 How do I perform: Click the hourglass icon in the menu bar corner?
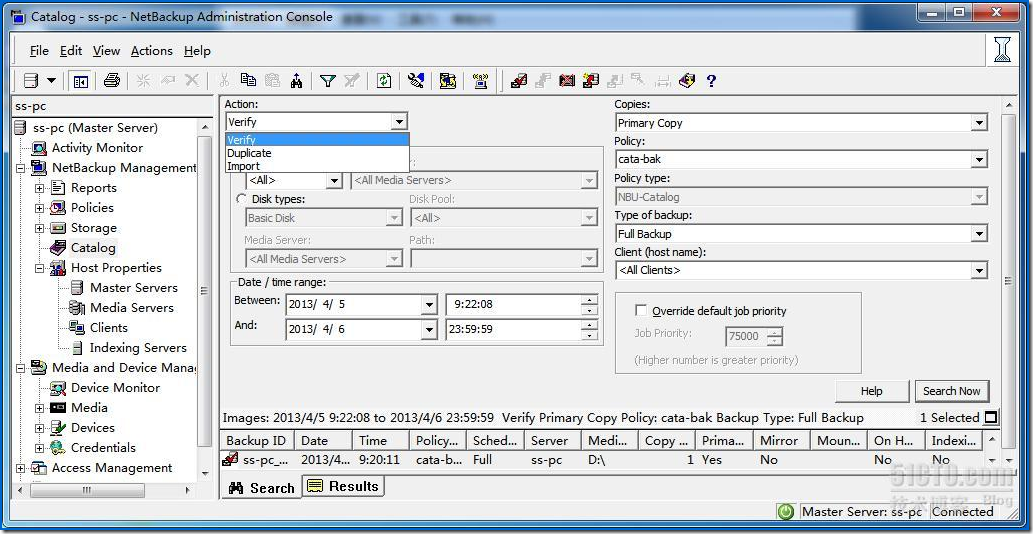(x=1002, y=49)
